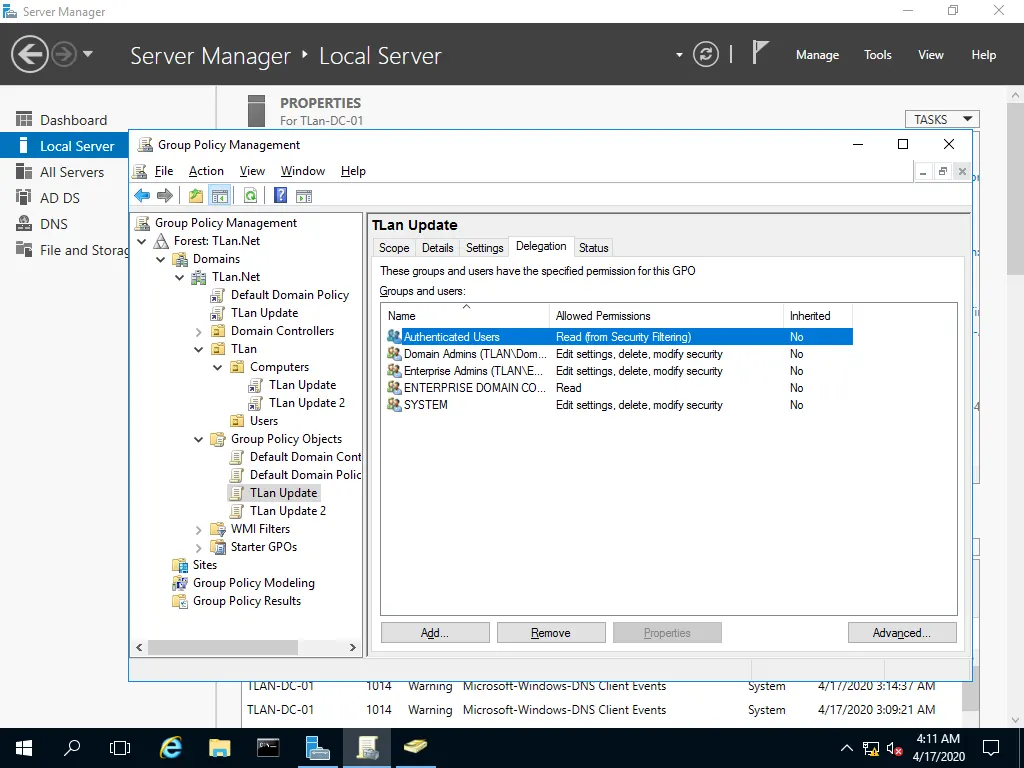Open Action Center notification icon

coord(991,748)
